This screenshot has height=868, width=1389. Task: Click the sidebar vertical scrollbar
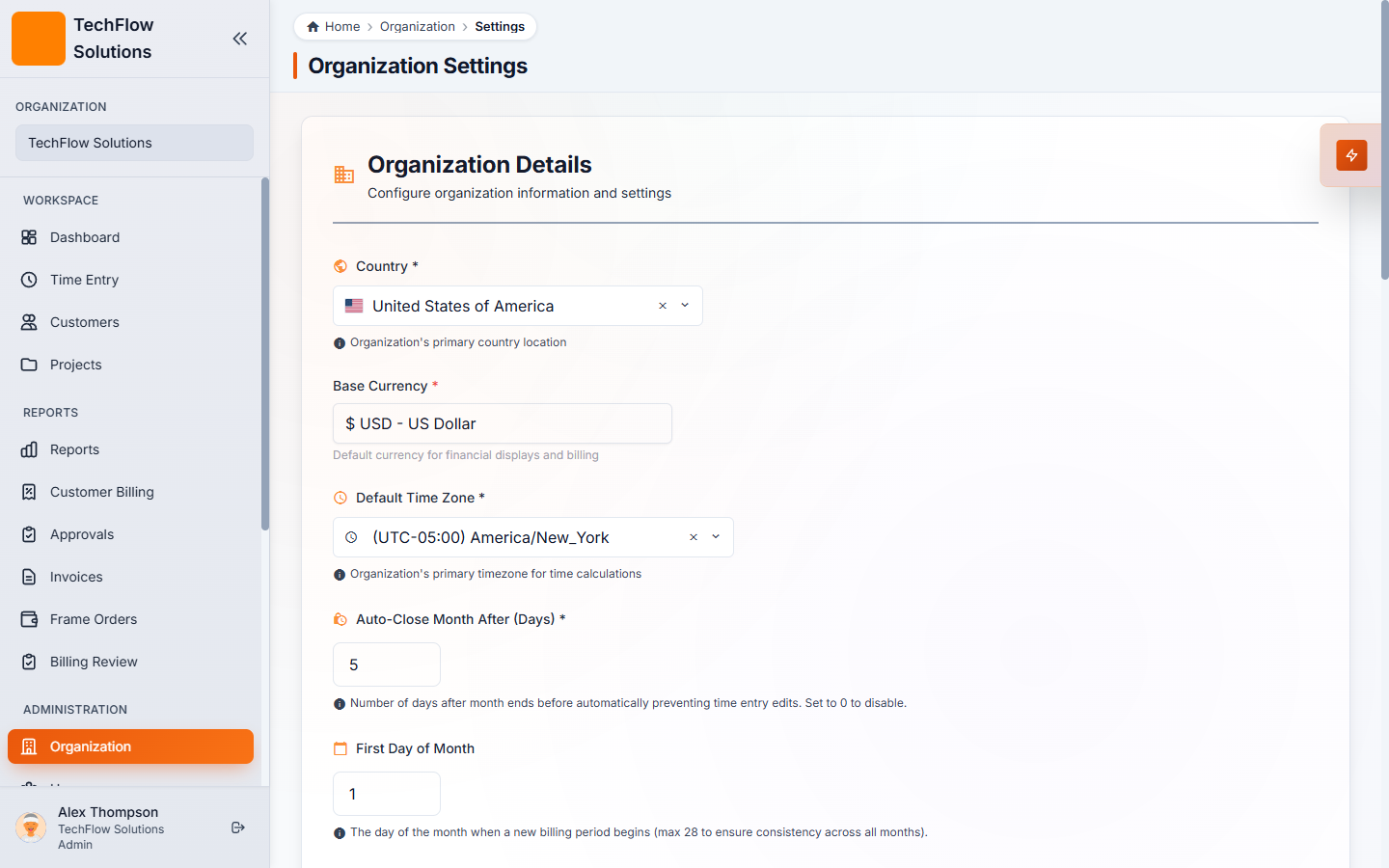tap(265, 354)
